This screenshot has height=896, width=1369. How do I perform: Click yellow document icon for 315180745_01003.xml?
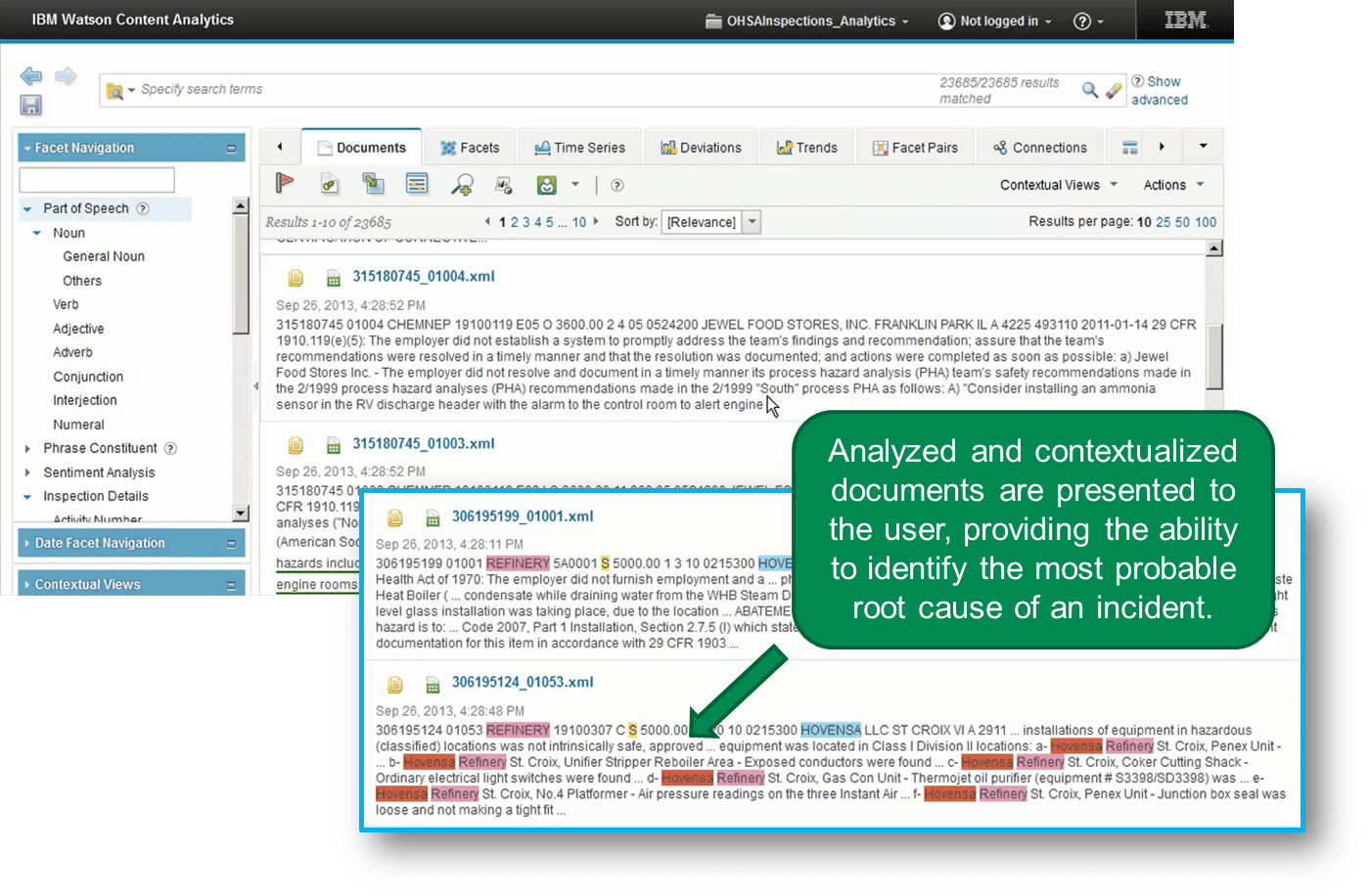click(x=296, y=445)
